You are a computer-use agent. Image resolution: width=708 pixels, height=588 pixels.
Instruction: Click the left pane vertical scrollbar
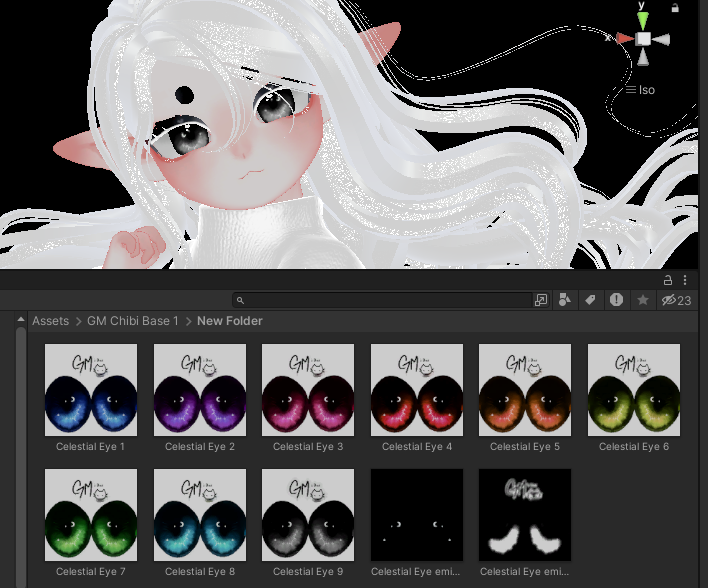[21, 456]
